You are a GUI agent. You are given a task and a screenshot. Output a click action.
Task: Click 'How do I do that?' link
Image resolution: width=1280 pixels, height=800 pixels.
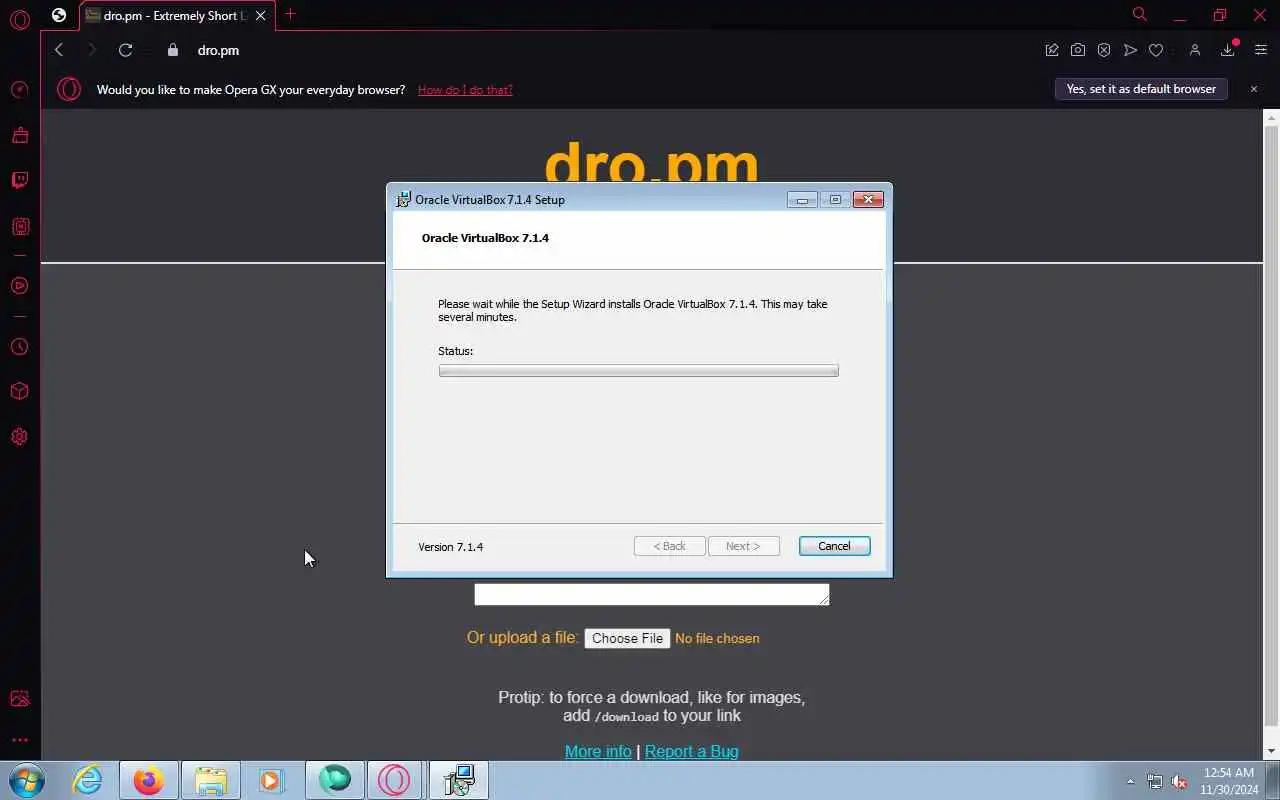tap(465, 90)
